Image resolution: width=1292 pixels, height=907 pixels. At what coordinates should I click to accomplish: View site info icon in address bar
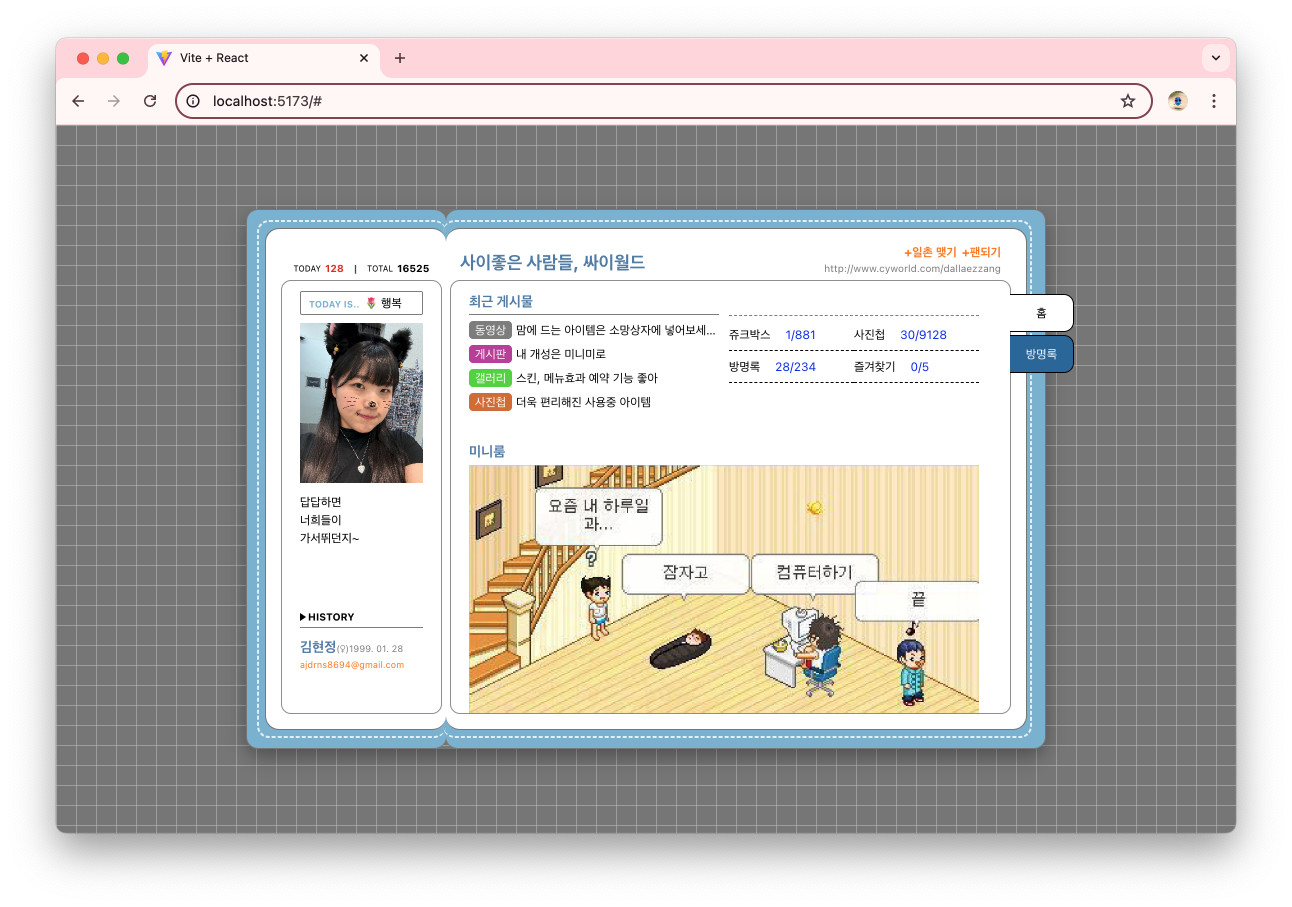[x=194, y=101]
